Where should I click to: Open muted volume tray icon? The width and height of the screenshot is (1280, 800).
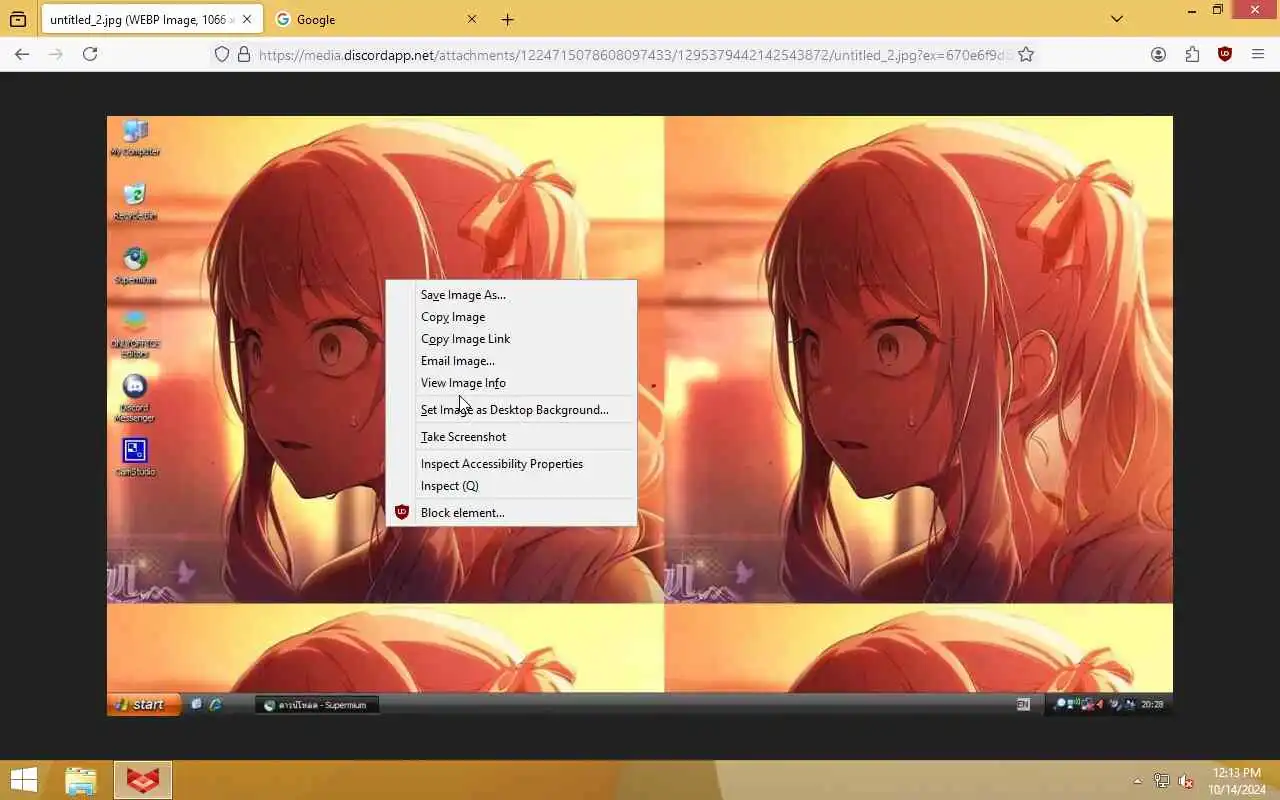coord(1186,781)
